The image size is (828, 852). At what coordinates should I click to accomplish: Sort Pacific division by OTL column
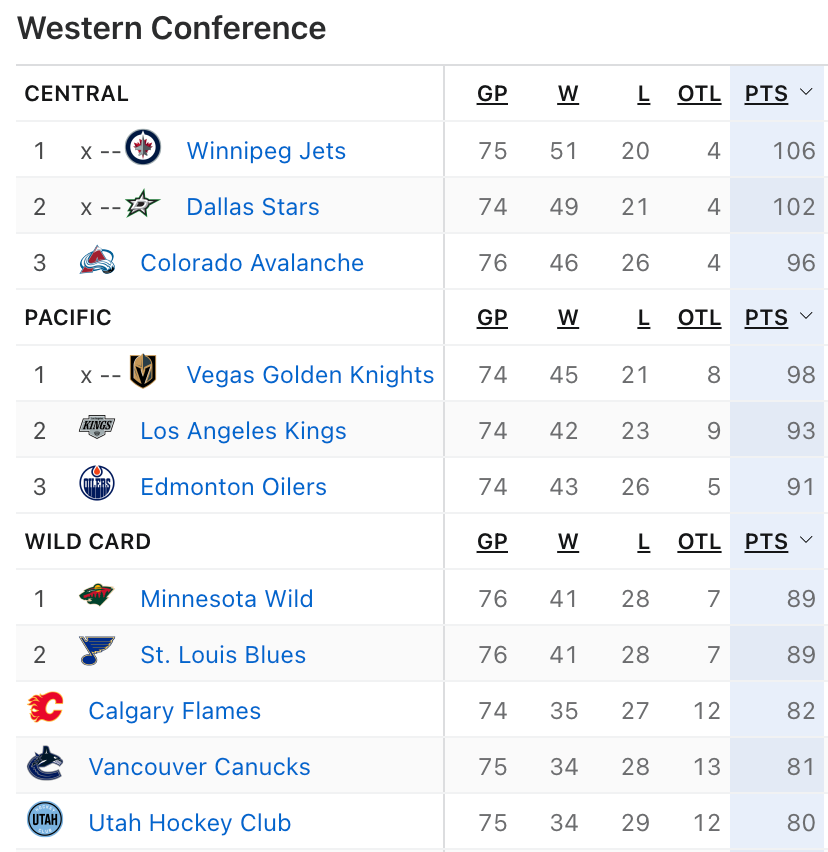pos(699,318)
